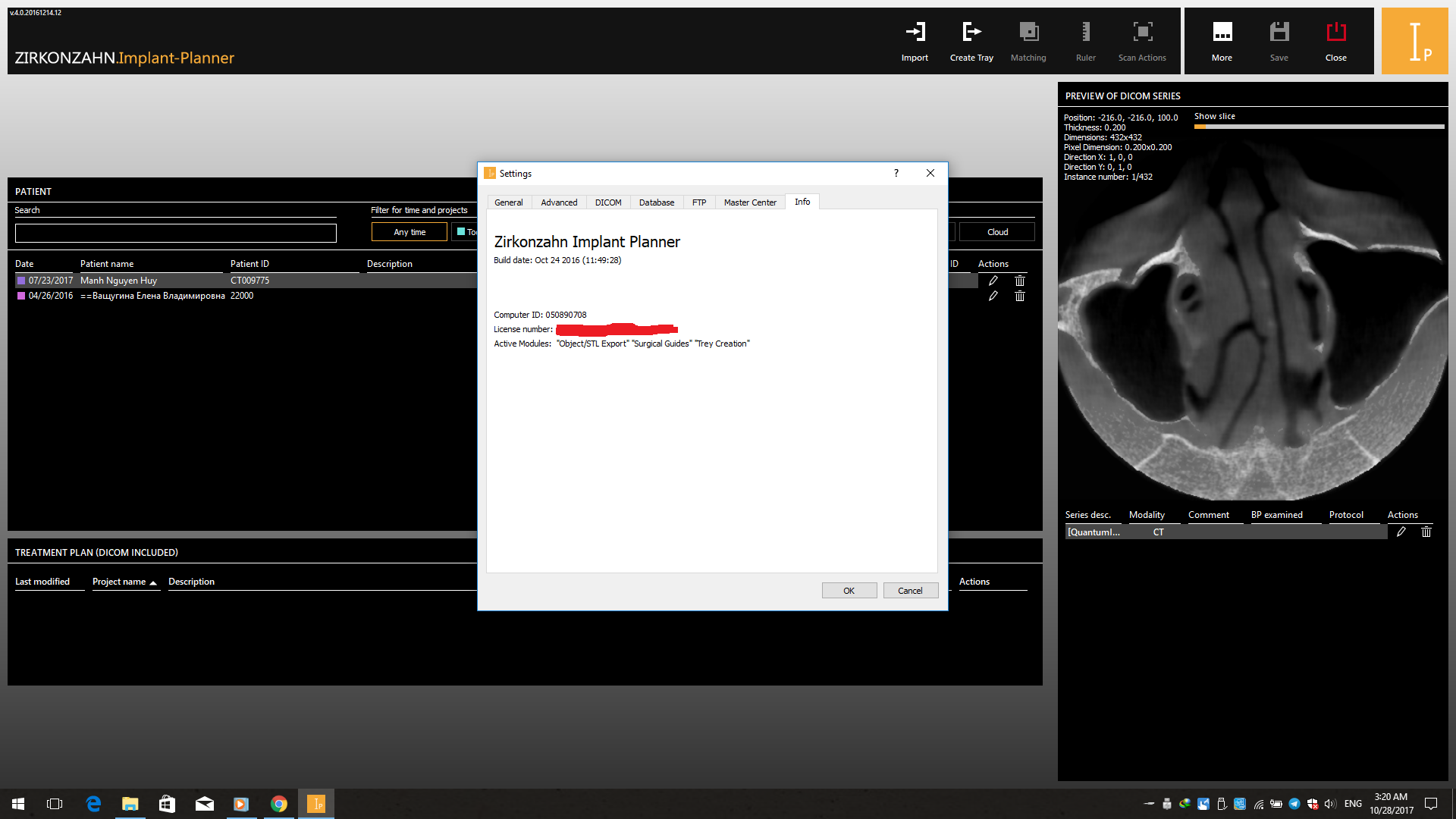Open the Create Tray tool
This screenshot has height=819, width=1456.
[x=971, y=41]
